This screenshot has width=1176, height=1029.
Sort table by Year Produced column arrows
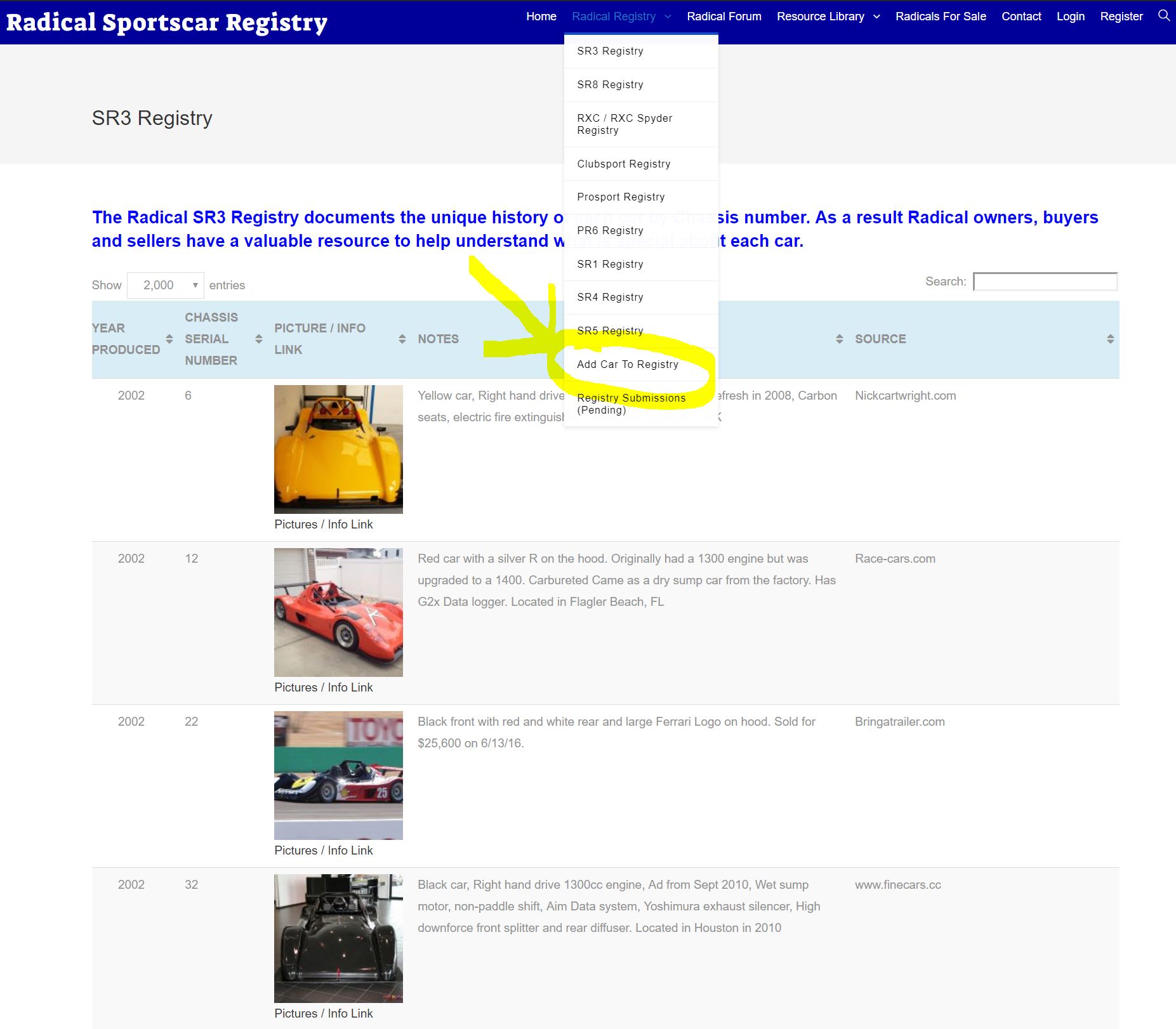(x=169, y=339)
